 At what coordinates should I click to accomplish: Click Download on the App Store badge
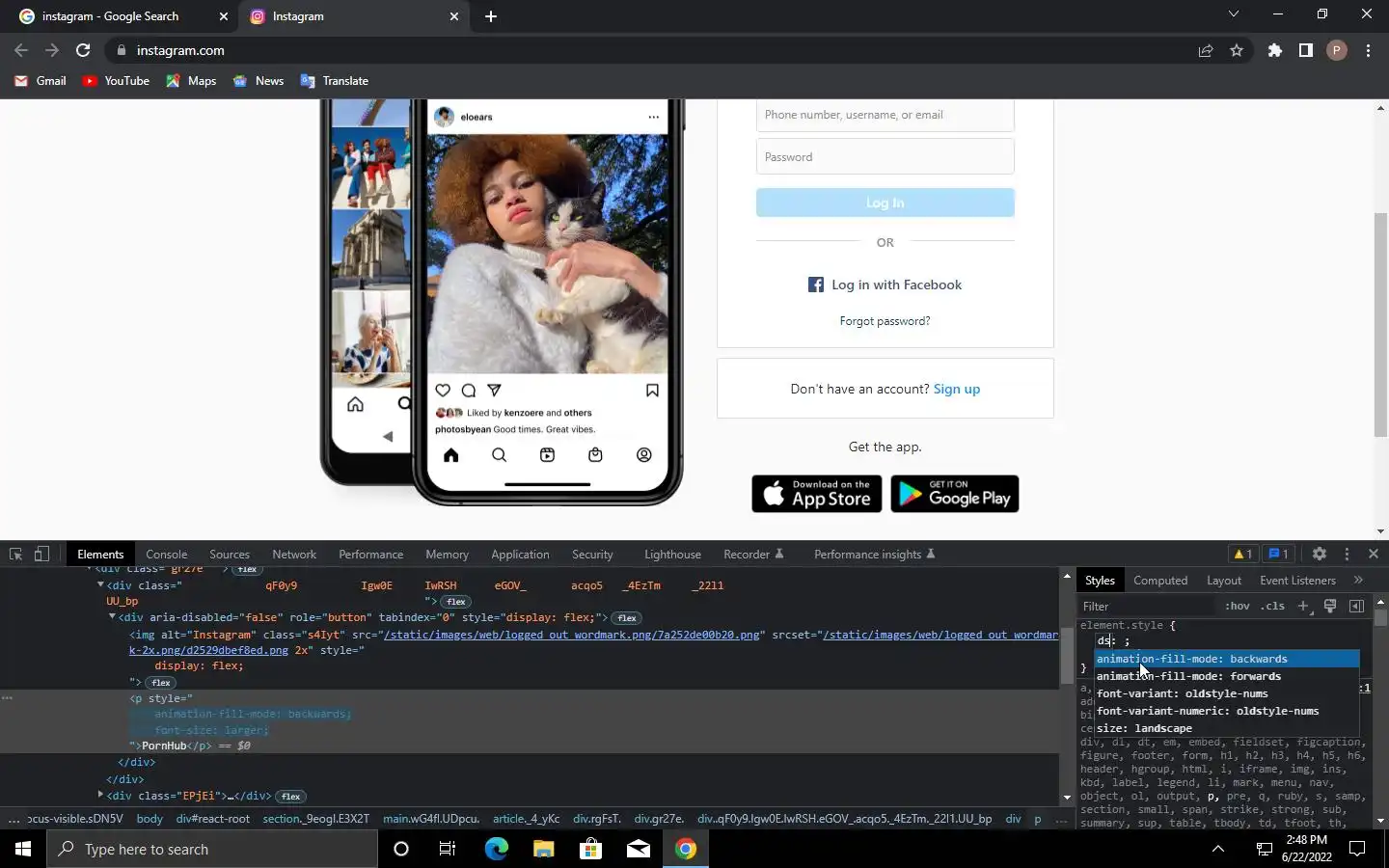[816, 494]
